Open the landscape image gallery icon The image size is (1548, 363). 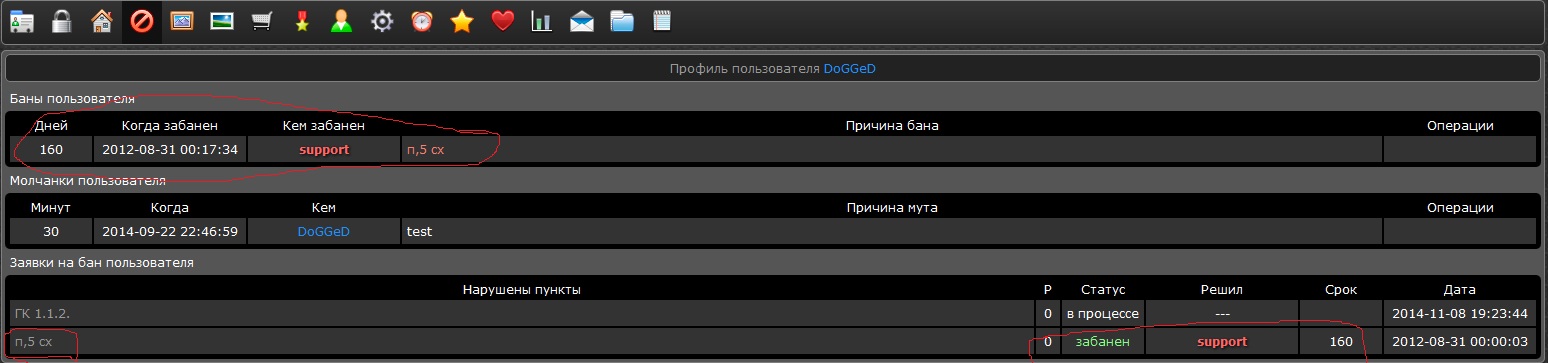[x=221, y=21]
